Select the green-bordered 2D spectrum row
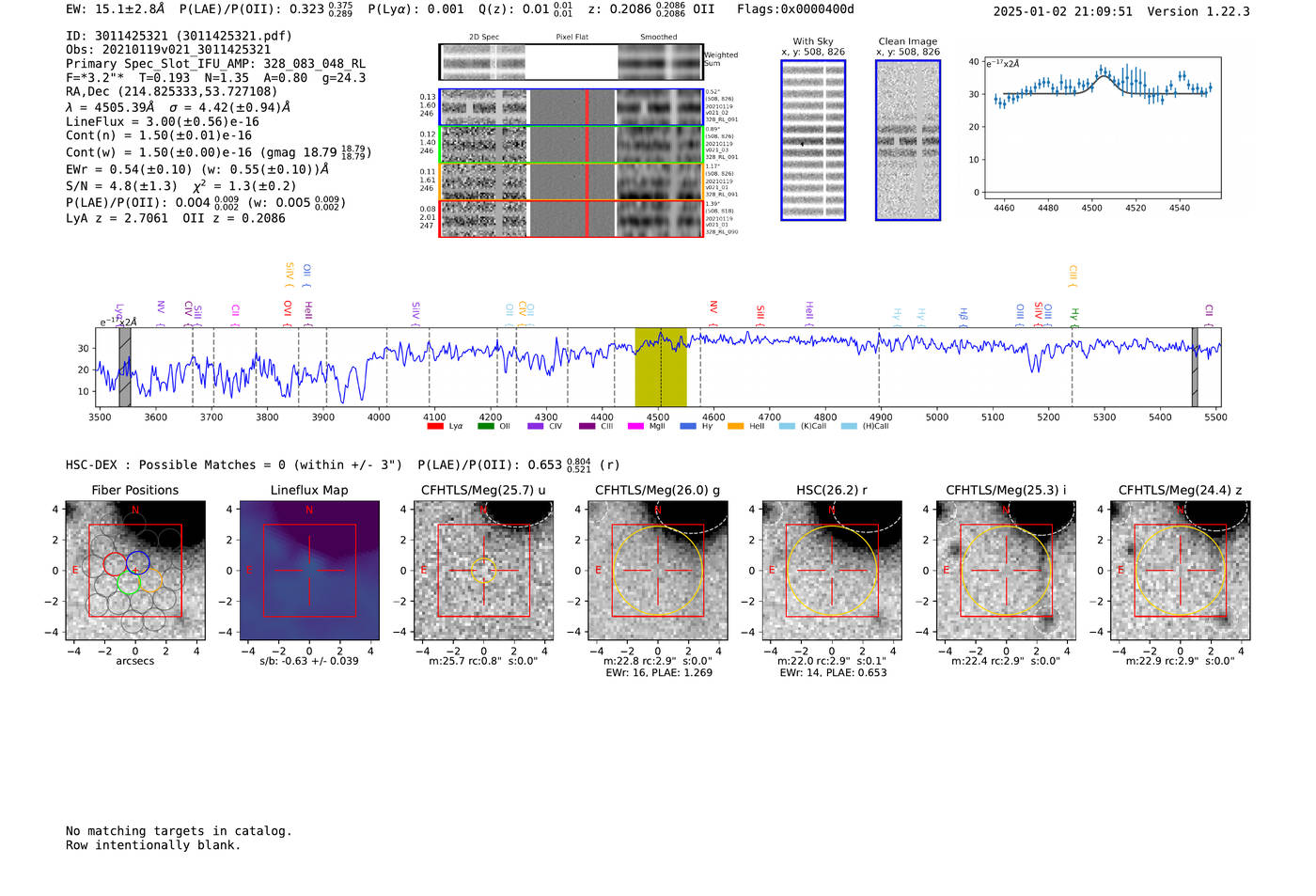Viewport: 1316px width, 896px height. point(572,145)
